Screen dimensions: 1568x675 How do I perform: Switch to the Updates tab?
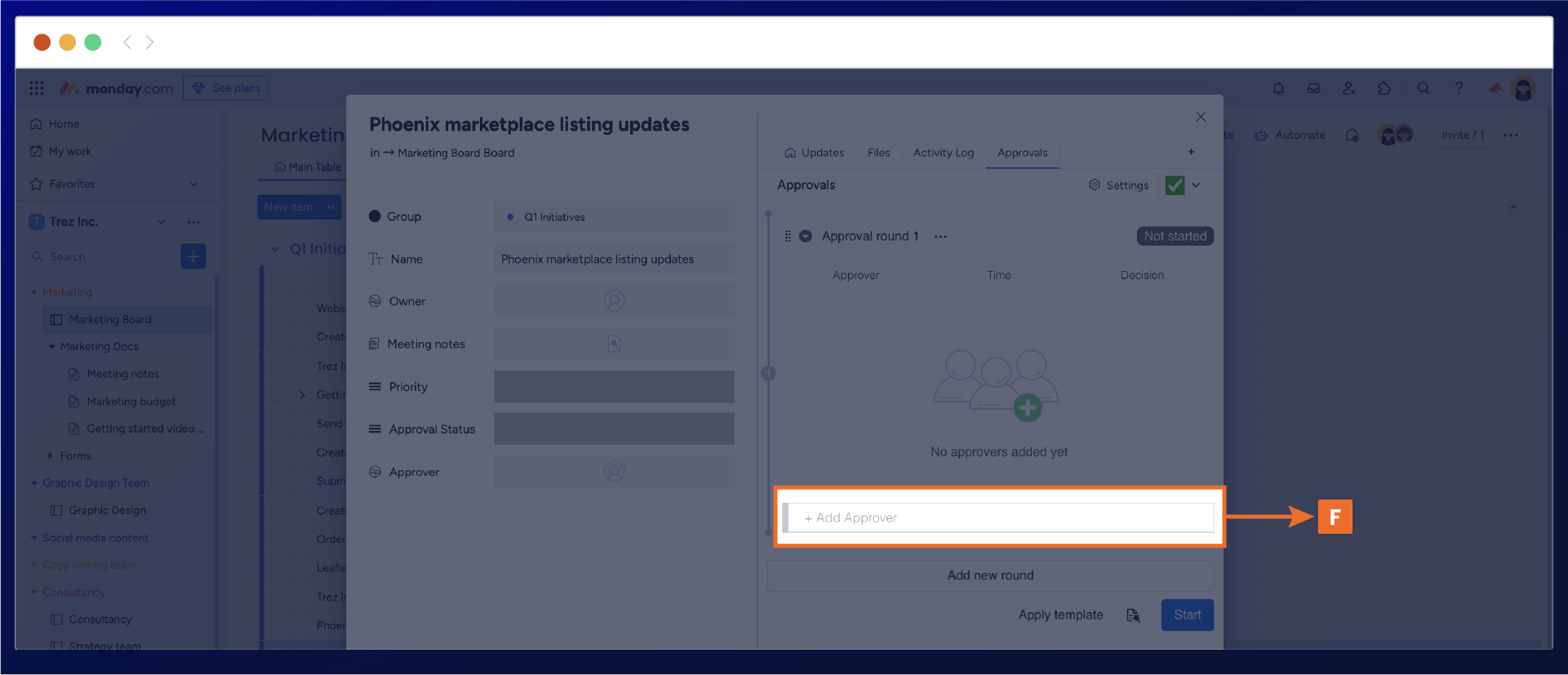click(814, 153)
